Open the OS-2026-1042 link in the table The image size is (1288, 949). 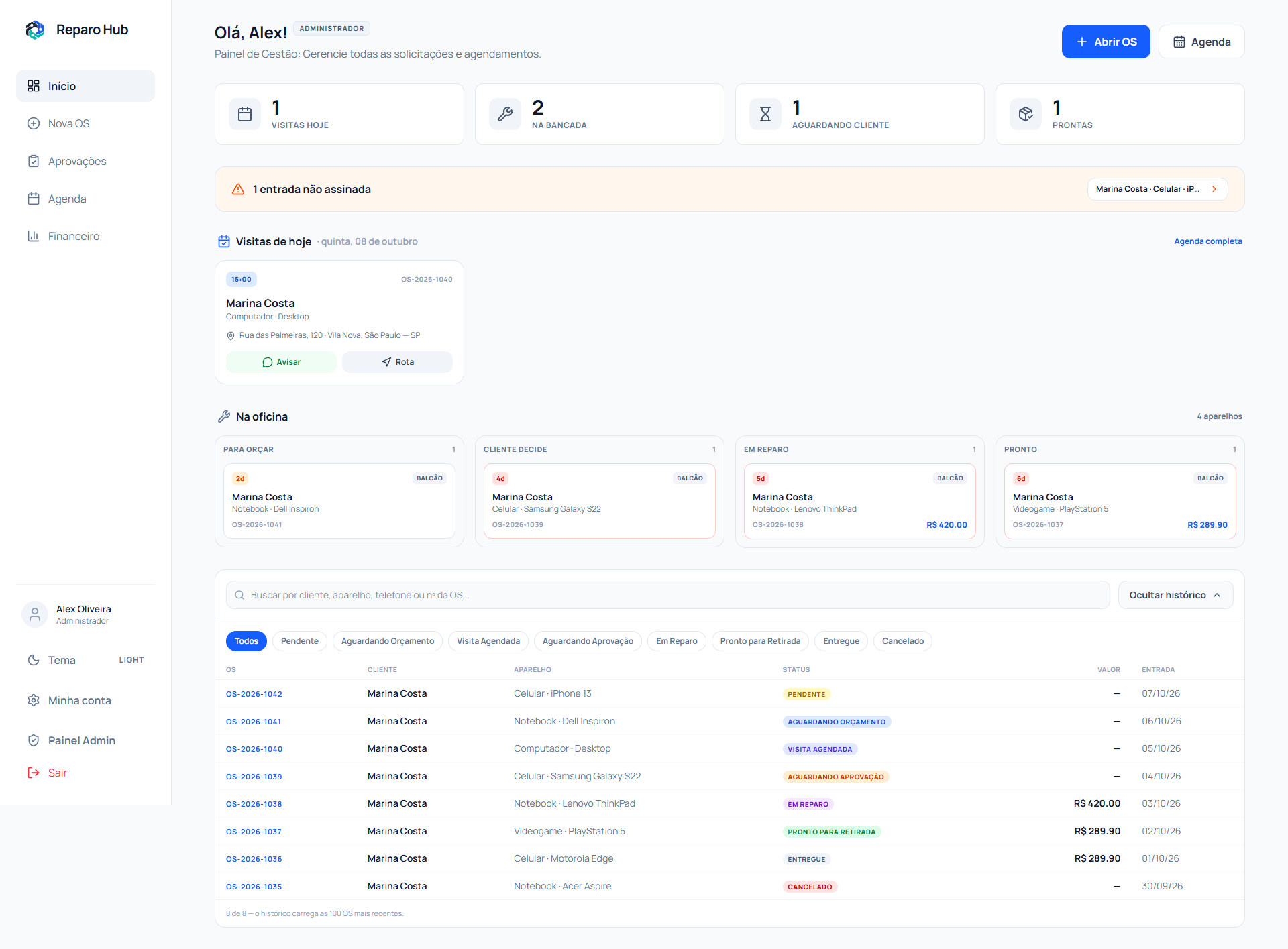tap(254, 694)
